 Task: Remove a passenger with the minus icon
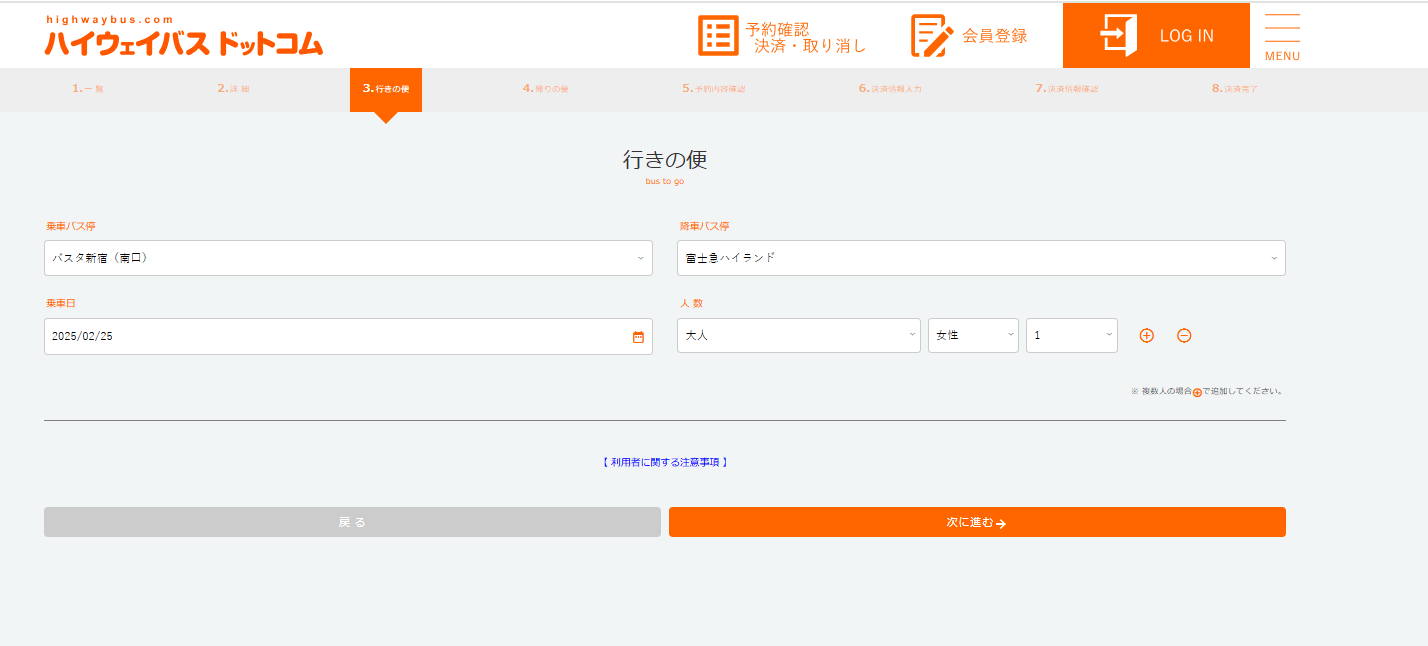[1184, 336]
